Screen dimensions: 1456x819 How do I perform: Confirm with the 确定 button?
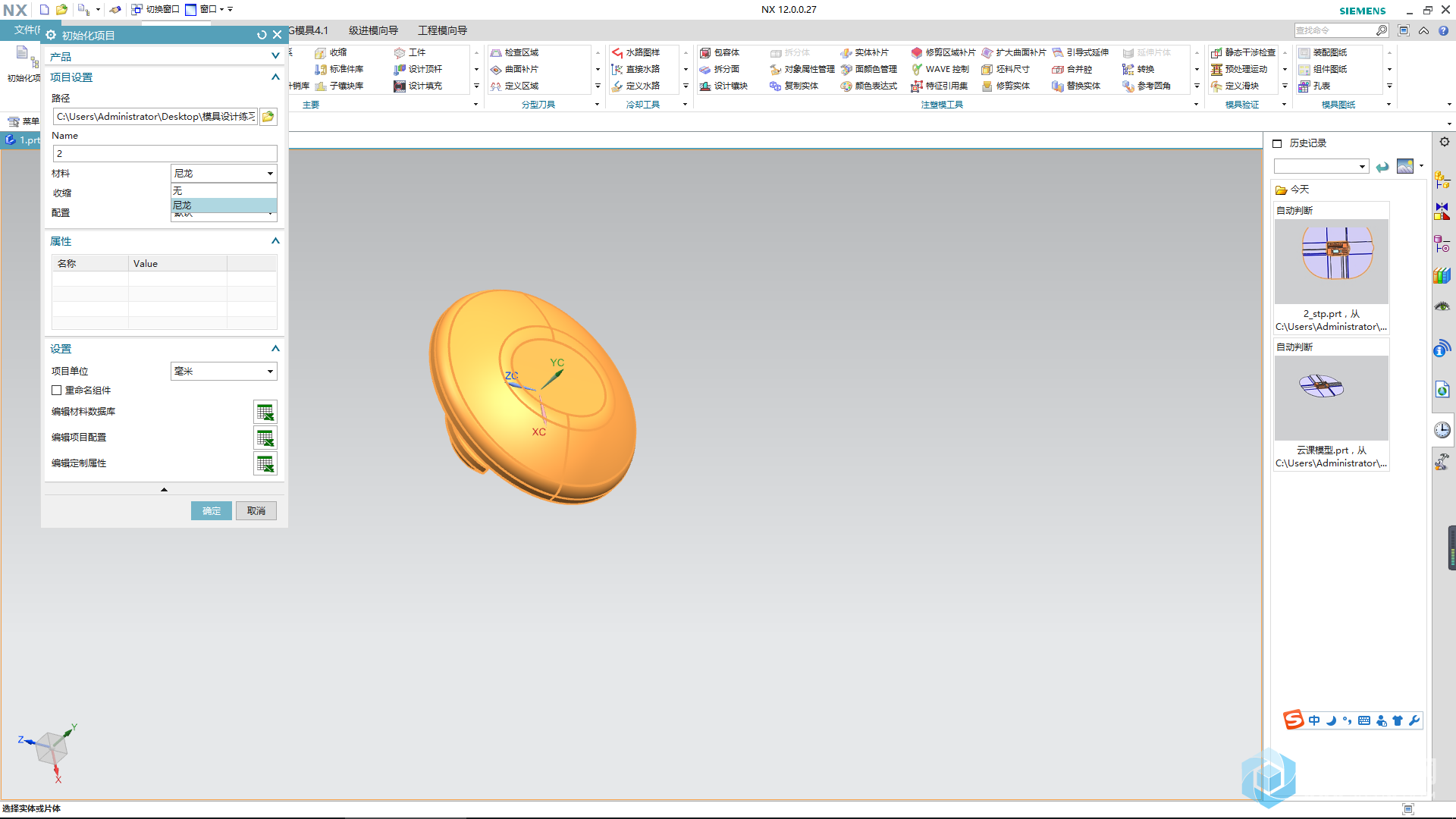[212, 511]
